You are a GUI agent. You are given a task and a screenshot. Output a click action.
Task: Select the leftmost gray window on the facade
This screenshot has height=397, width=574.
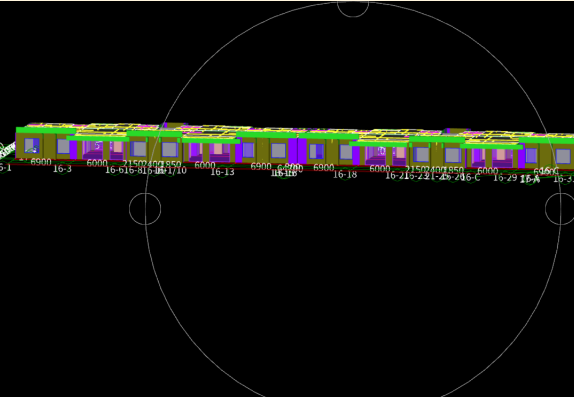31,145
